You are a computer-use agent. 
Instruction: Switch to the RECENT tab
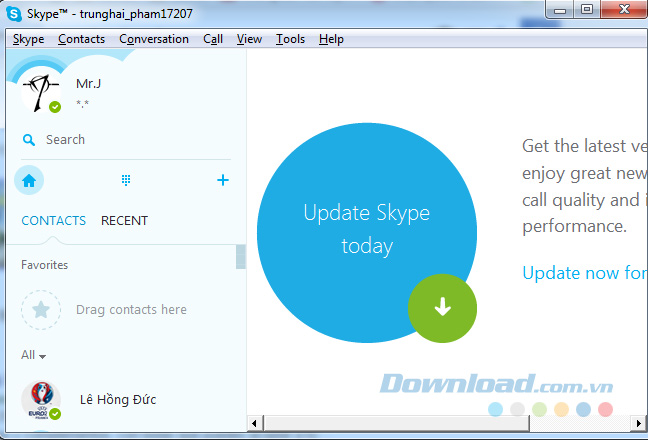(124, 221)
